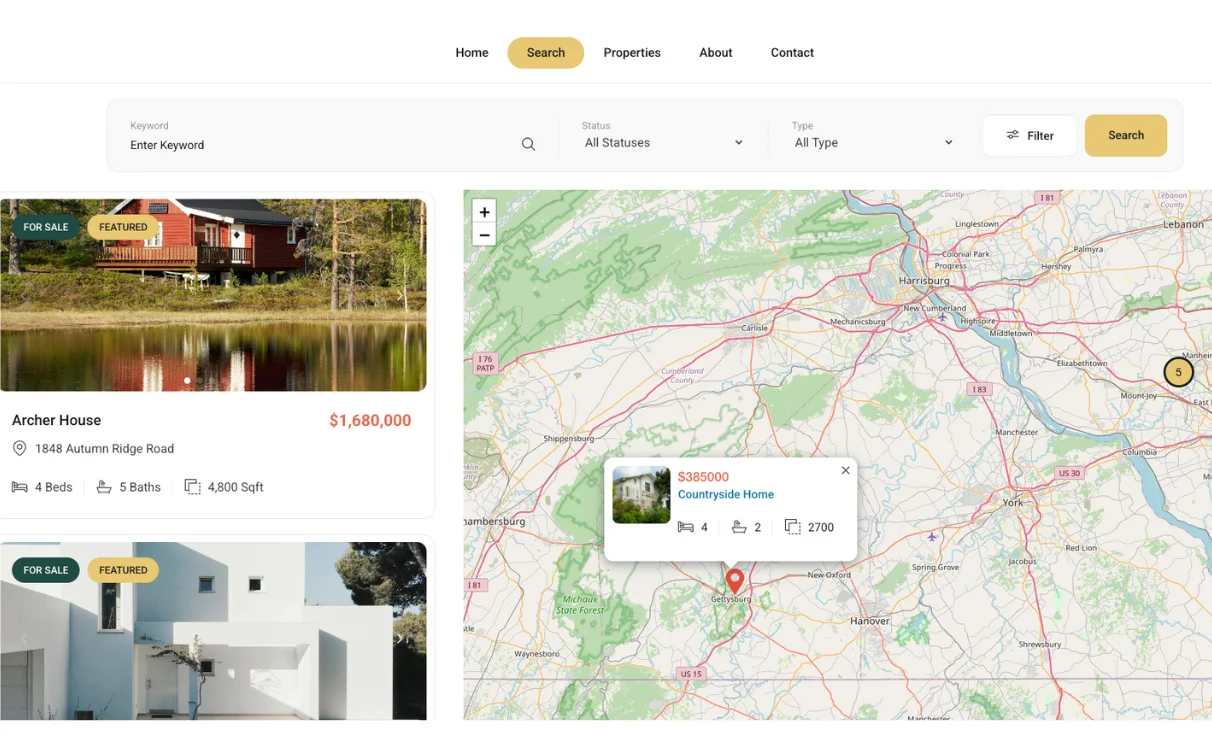Show previous photo of white house listing
The width and height of the screenshot is (1212, 742).
(x=24, y=639)
